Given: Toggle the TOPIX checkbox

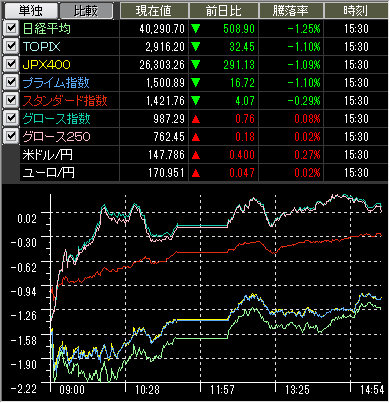Looking at the screenshot, I should click(11, 46).
